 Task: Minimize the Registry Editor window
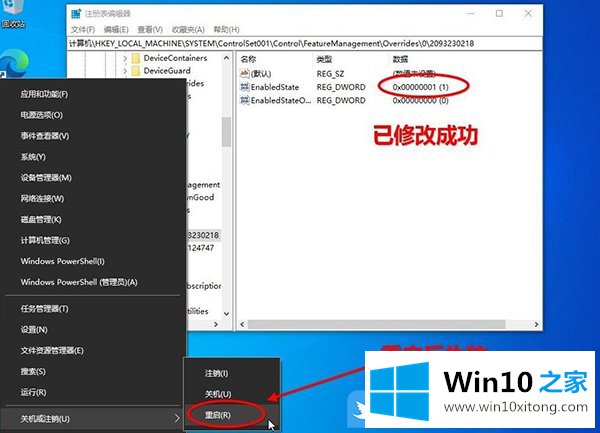point(471,13)
